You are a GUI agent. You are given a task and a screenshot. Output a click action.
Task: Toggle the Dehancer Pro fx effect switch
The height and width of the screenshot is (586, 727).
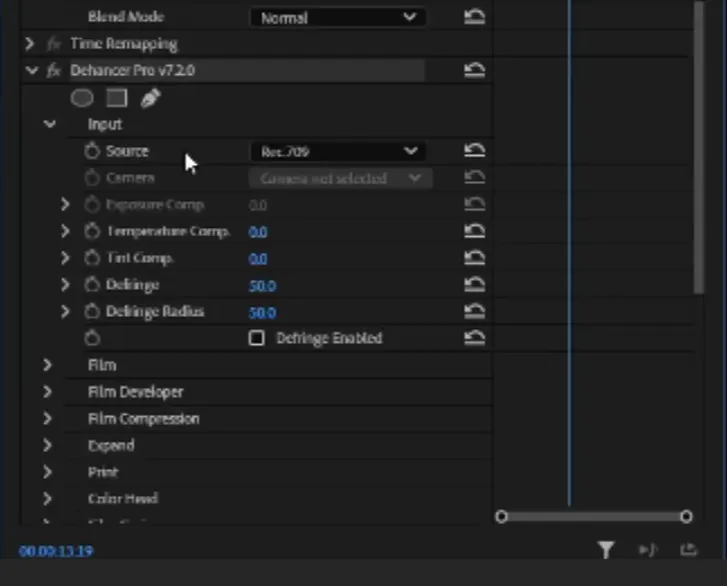point(54,70)
